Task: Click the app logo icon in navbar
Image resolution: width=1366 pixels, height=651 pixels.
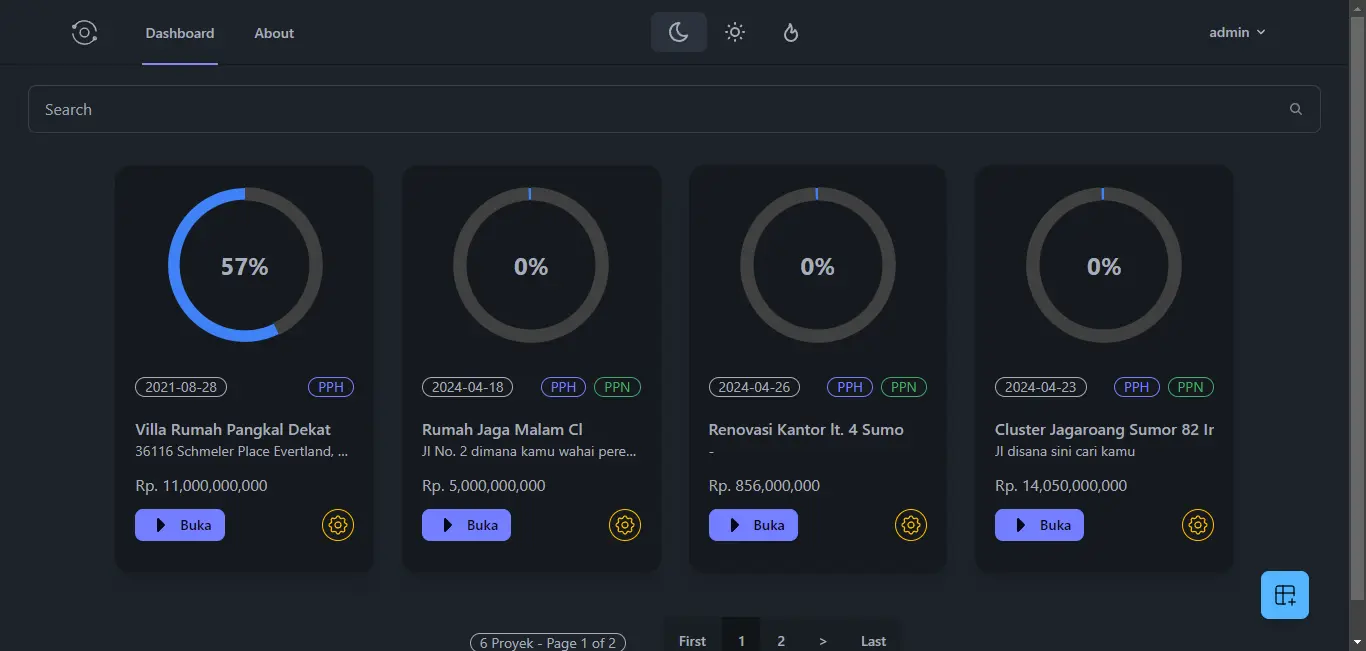Action: pos(84,33)
